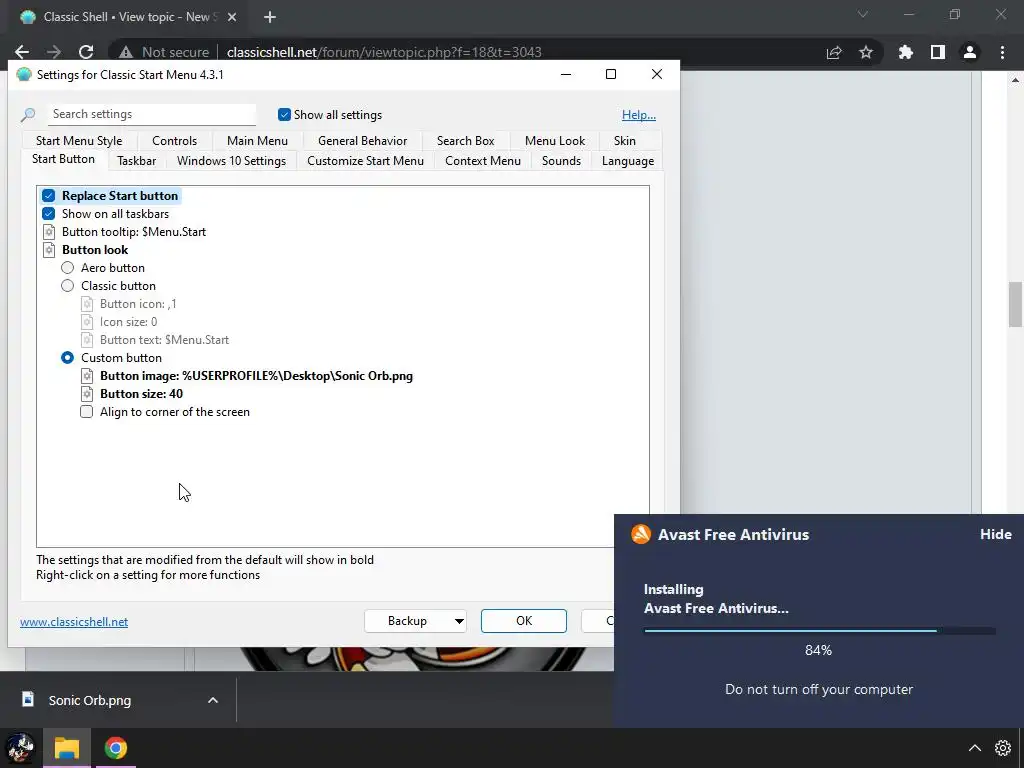Open Chrome tab search chevron
This screenshot has width=1024, height=768.
[x=863, y=14]
